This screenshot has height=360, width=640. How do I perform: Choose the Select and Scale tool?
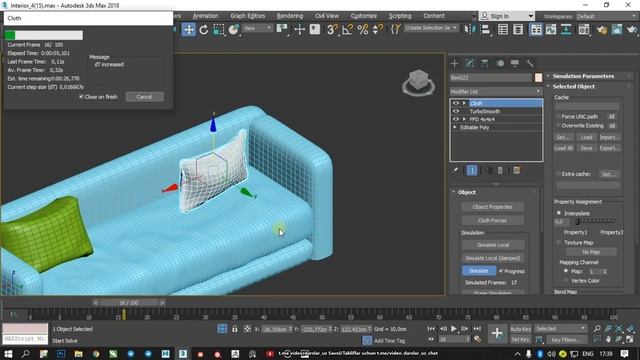219,29
